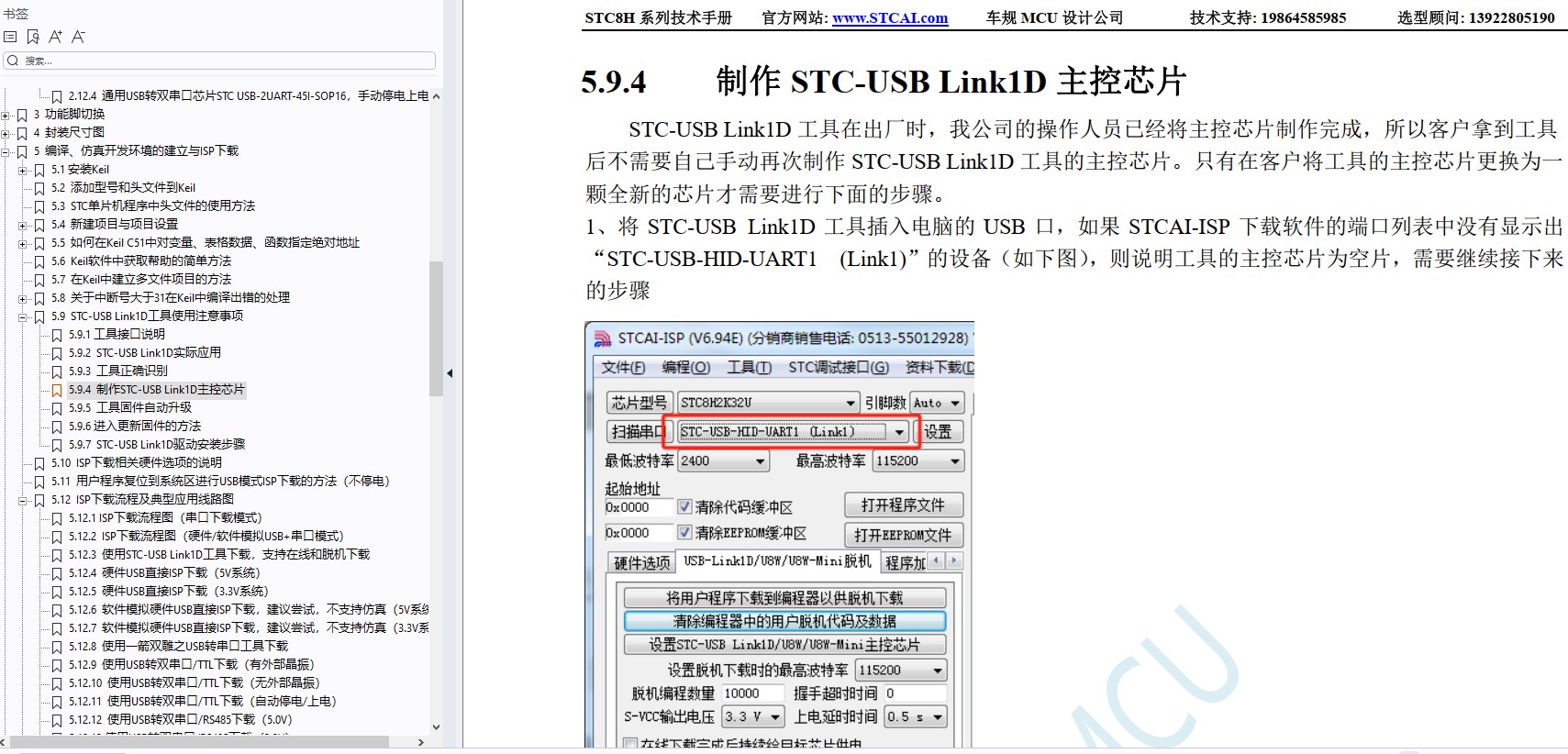
Task: Click bookmark icon beside 2.12.4 通用USB转双串口芯片
Action: 57,96
